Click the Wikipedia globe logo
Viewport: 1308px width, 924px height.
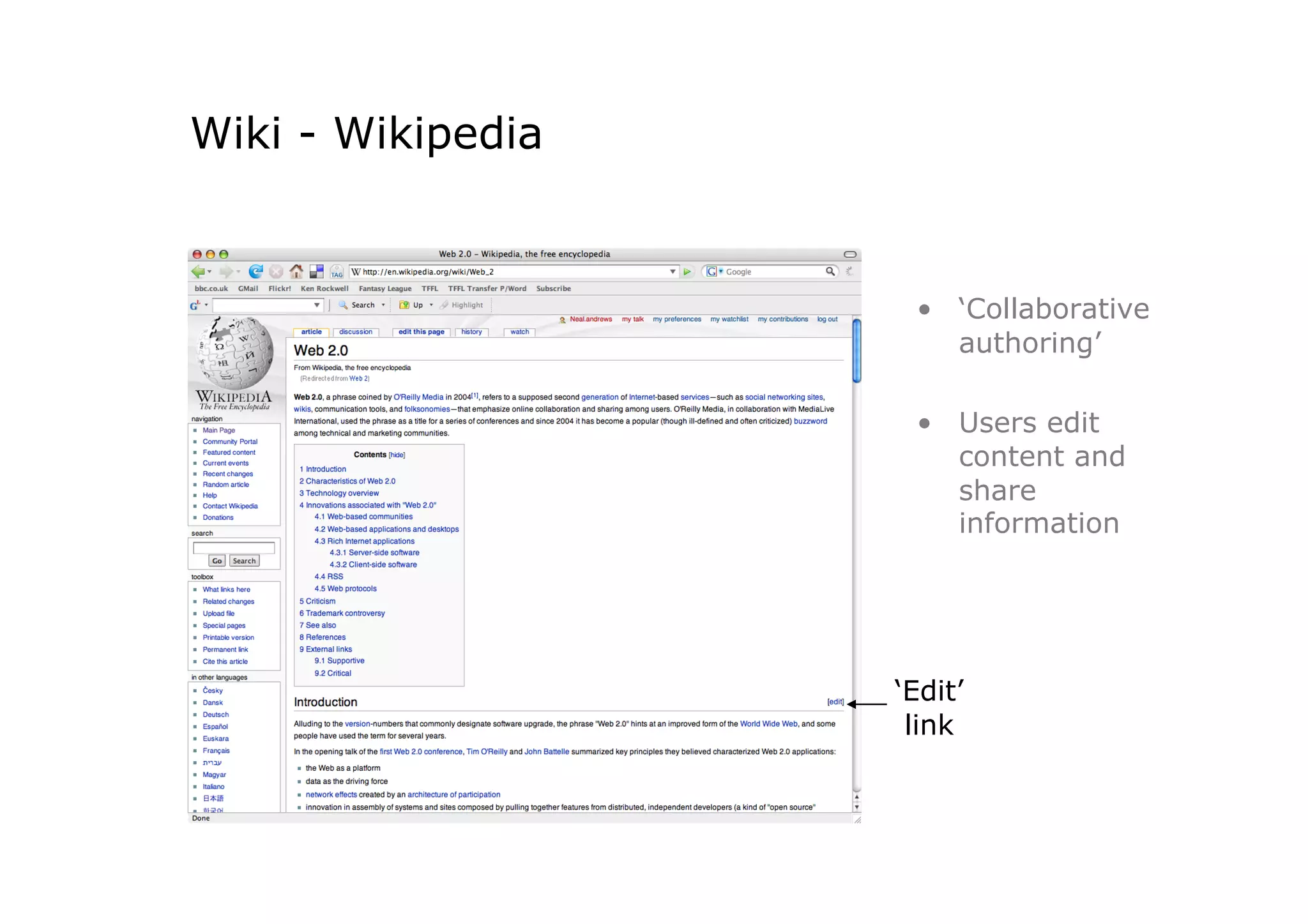[235, 352]
